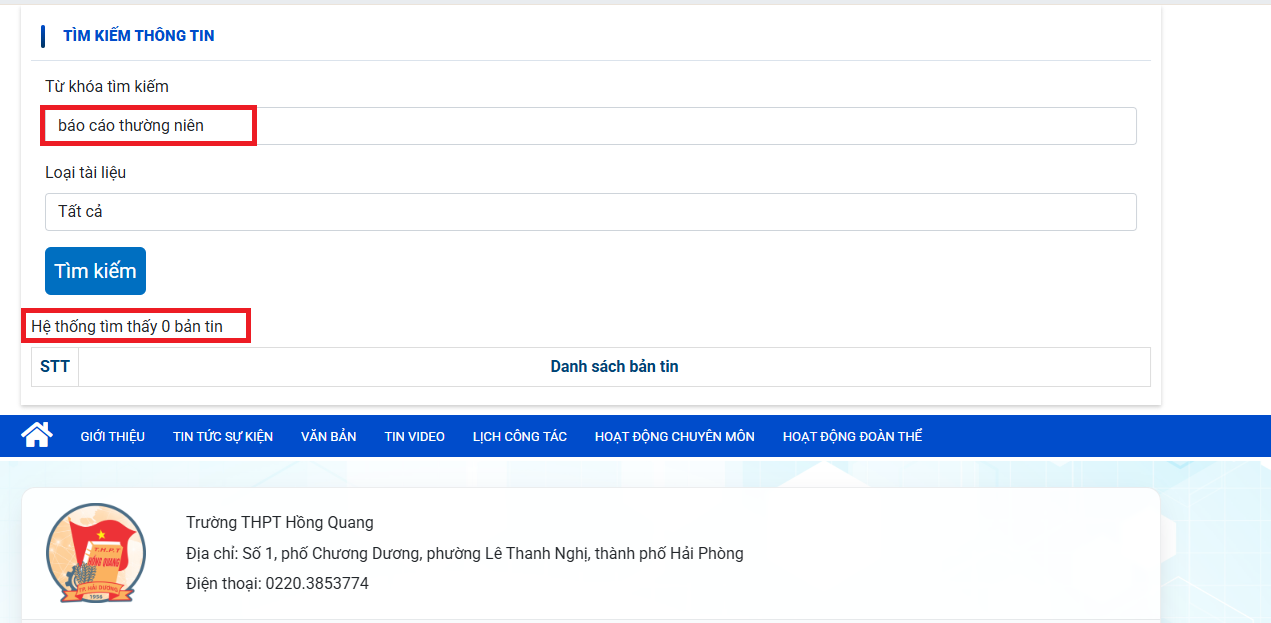This screenshot has height=623, width=1271.
Task: Click the keyword search field with báo cáo thường niên
Action: tap(590, 126)
